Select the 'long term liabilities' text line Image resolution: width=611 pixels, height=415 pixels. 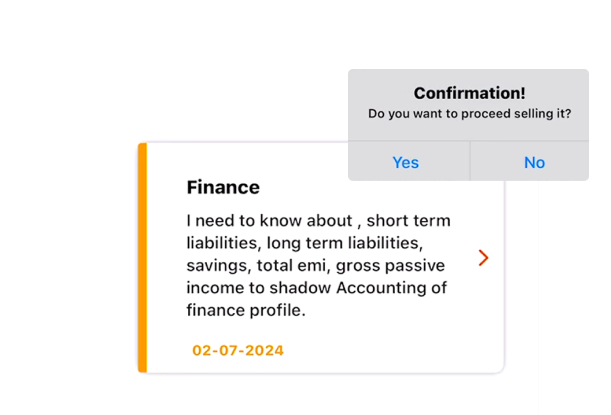coord(344,243)
